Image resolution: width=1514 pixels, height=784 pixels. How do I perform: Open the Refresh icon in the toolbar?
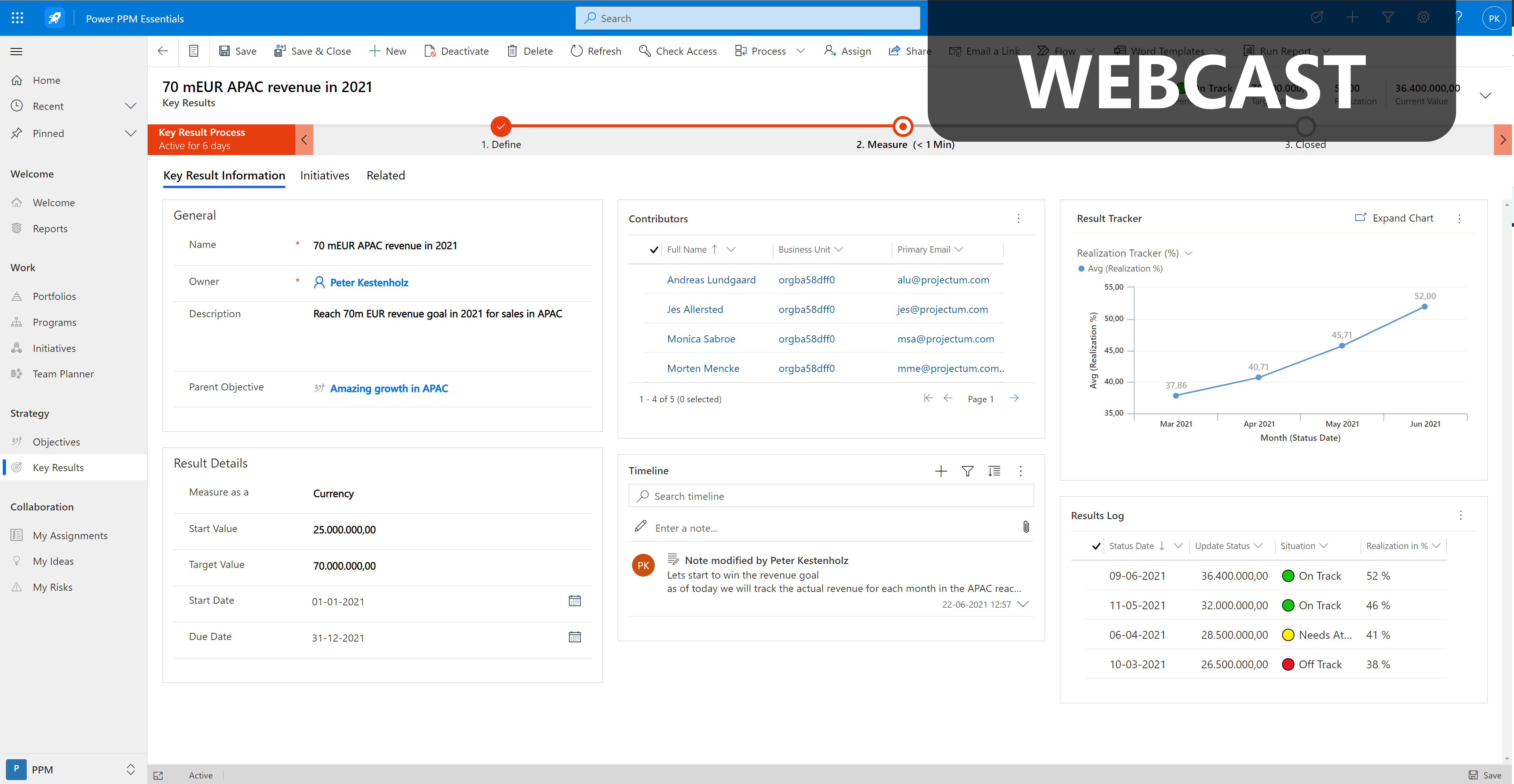[578, 51]
